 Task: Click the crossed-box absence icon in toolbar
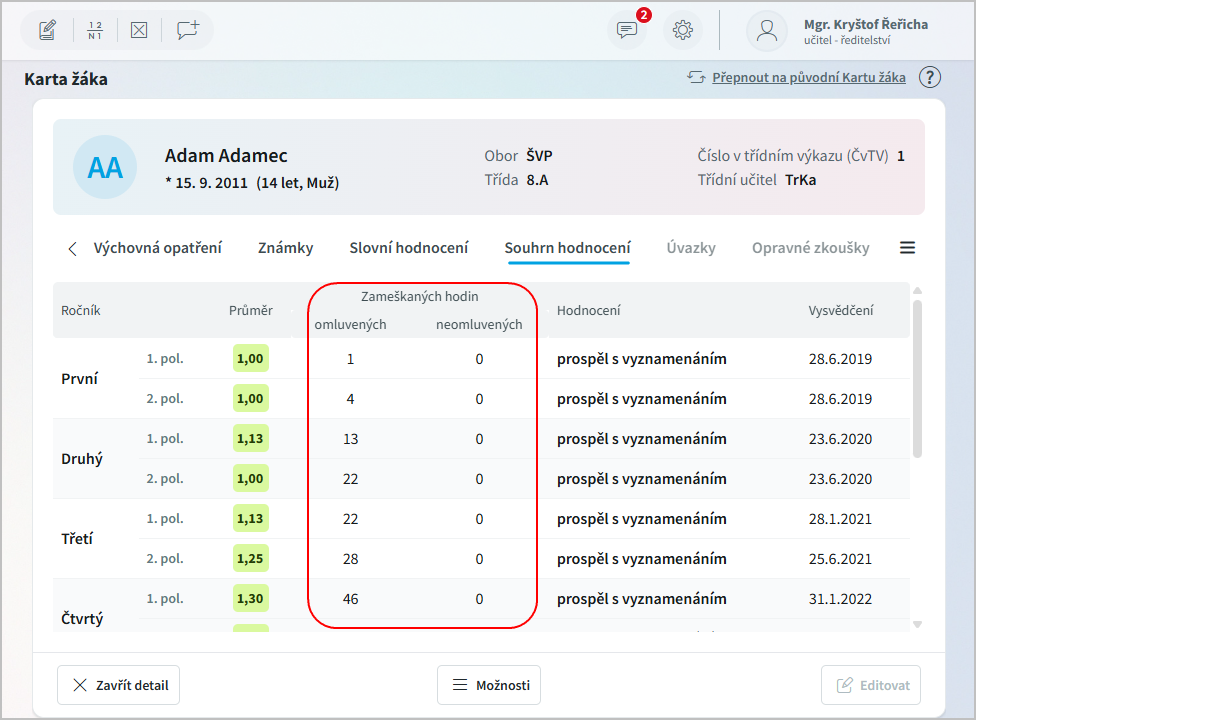click(x=139, y=30)
